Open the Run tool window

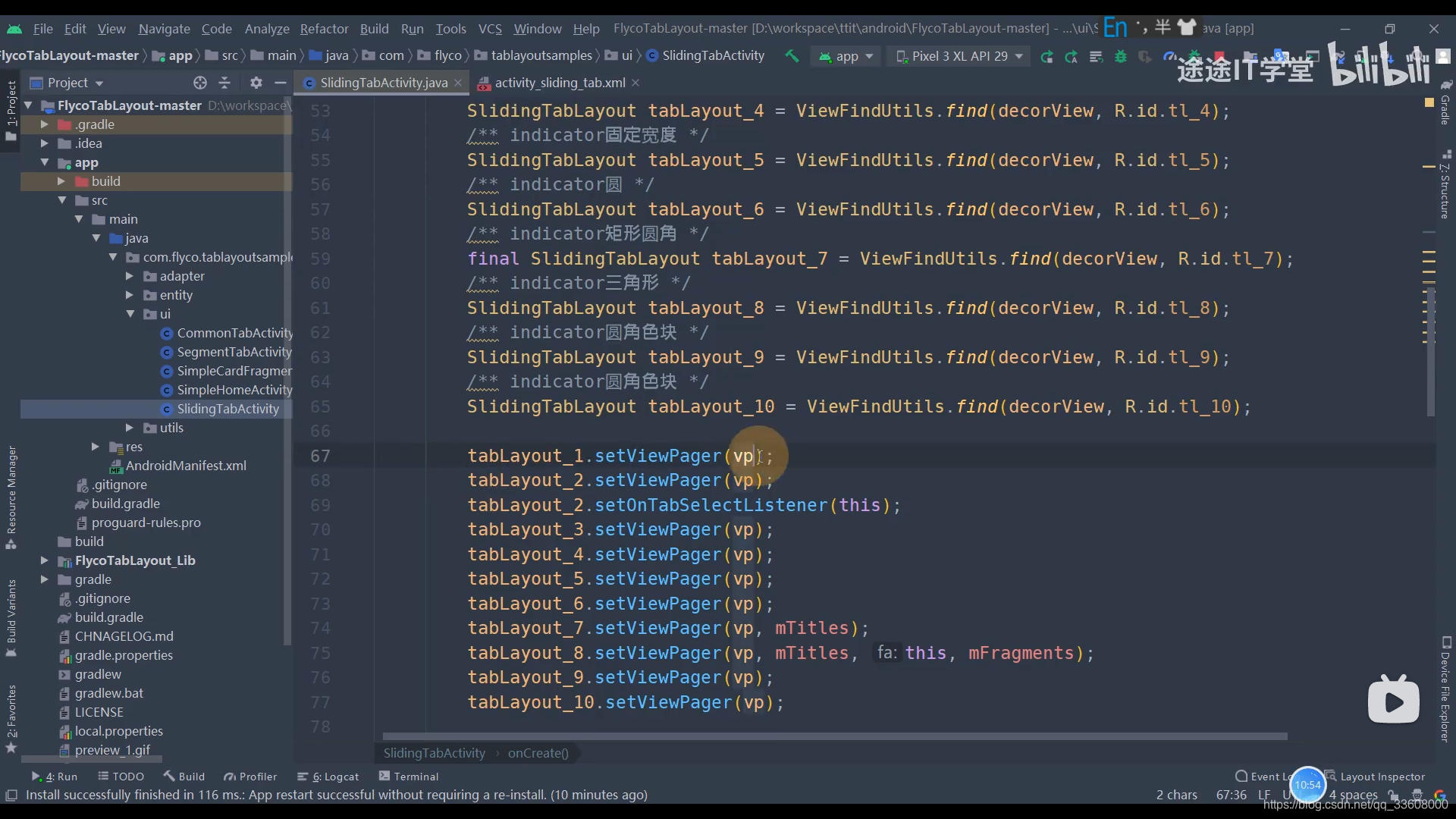[x=55, y=777]
